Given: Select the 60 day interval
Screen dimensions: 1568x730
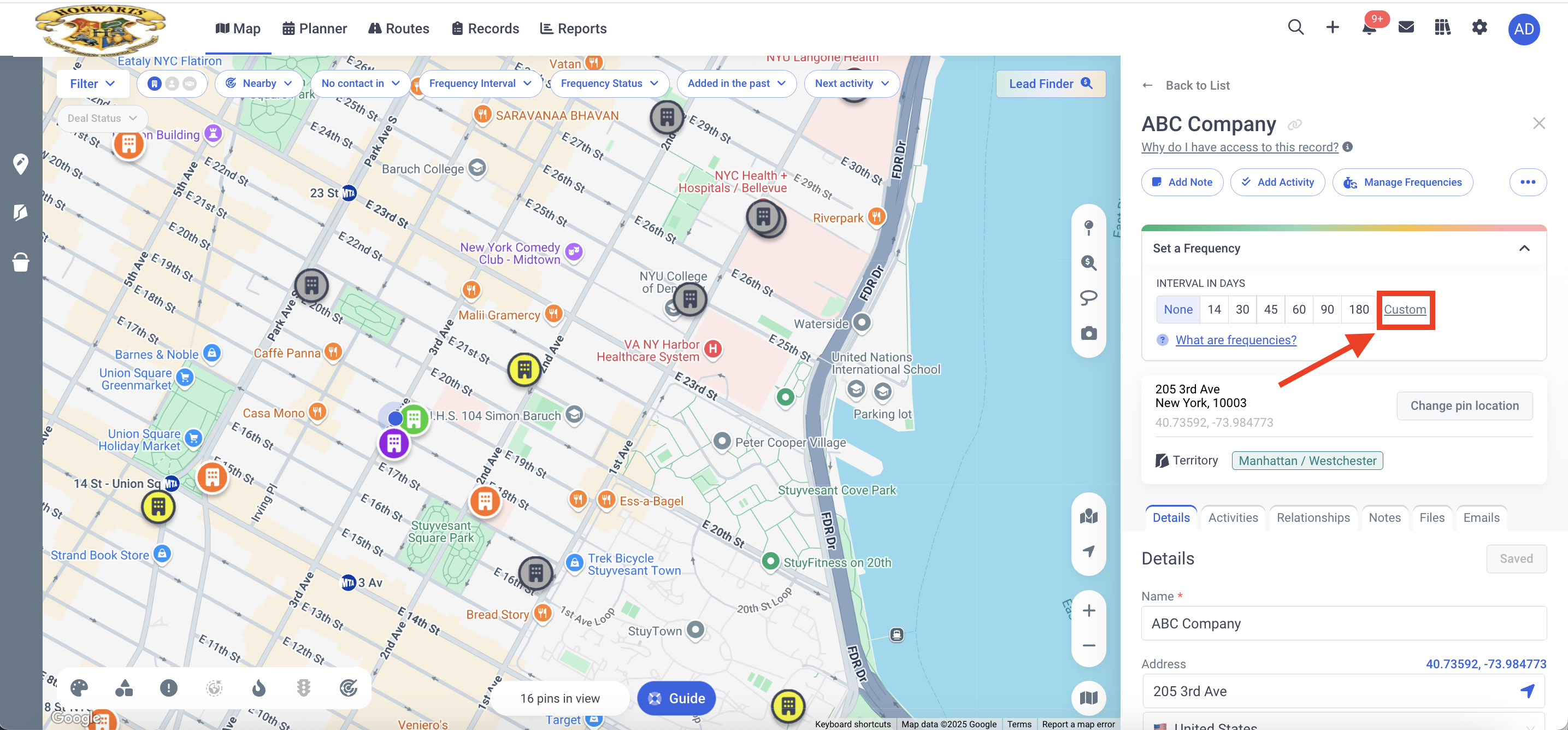Looking at the screenshot, I should tap(1298, 309).
